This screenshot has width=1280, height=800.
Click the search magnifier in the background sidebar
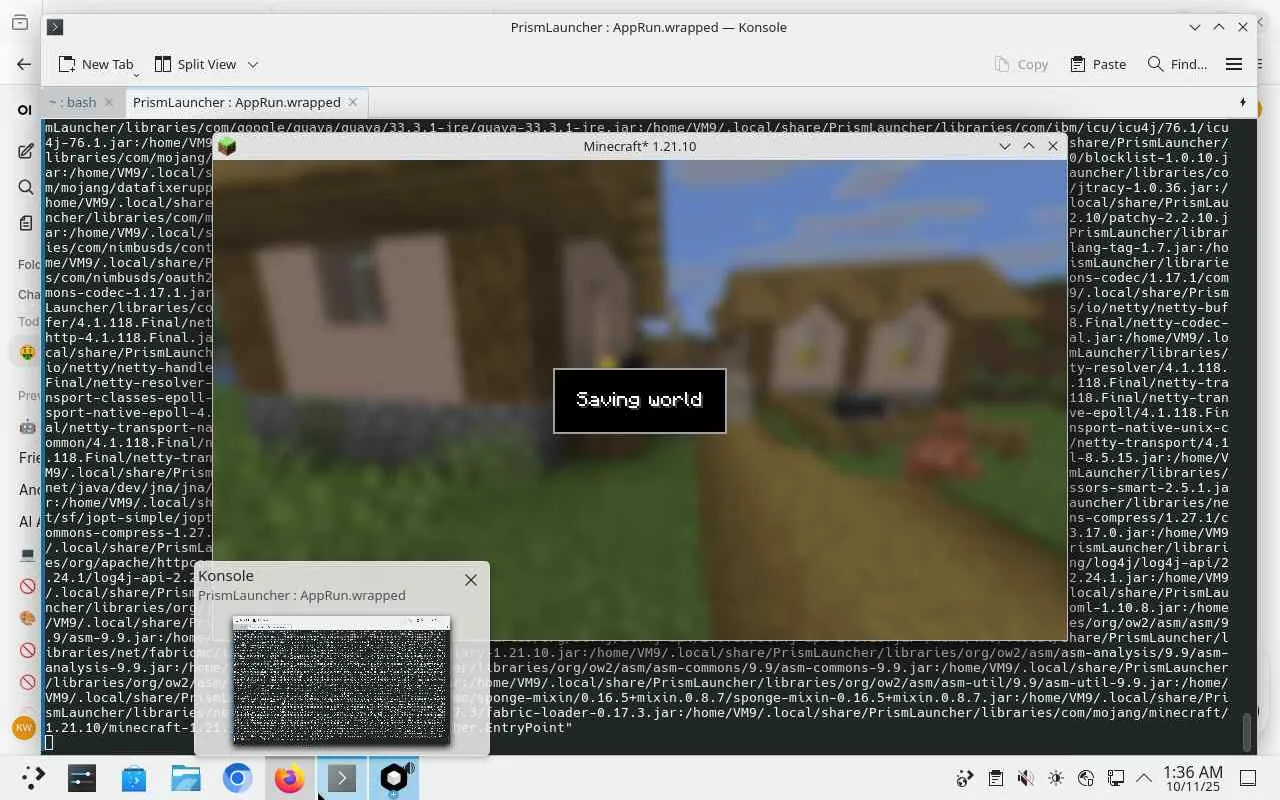click(26, 187)
